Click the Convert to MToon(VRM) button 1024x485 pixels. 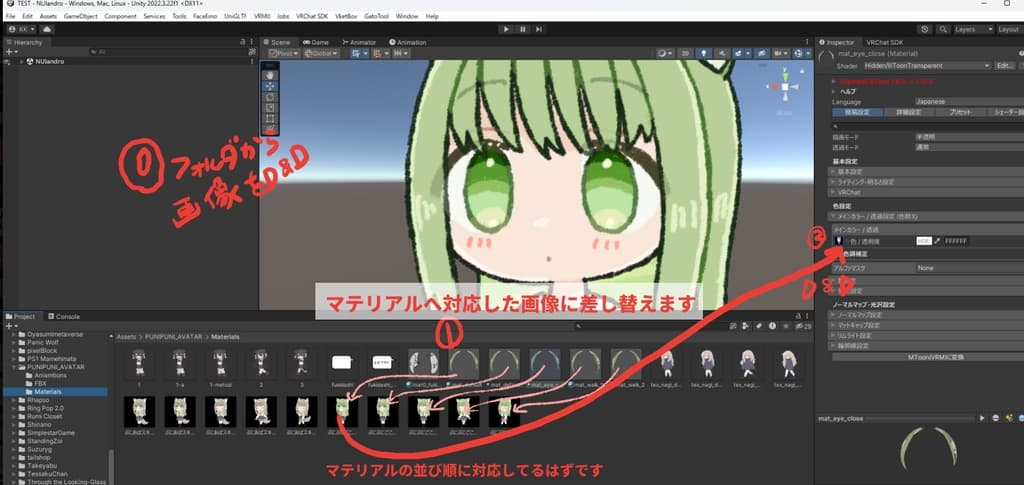(927, 357)
